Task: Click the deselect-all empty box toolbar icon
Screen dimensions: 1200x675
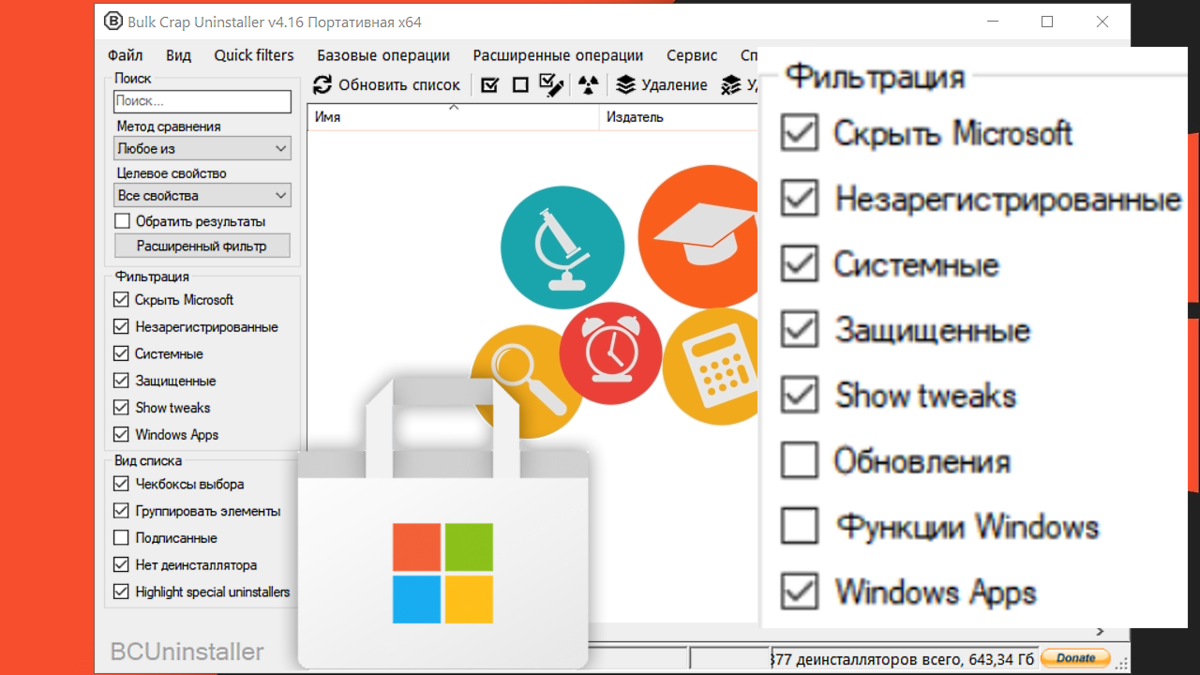Action: pyautogui.click(x=520, y=85)
